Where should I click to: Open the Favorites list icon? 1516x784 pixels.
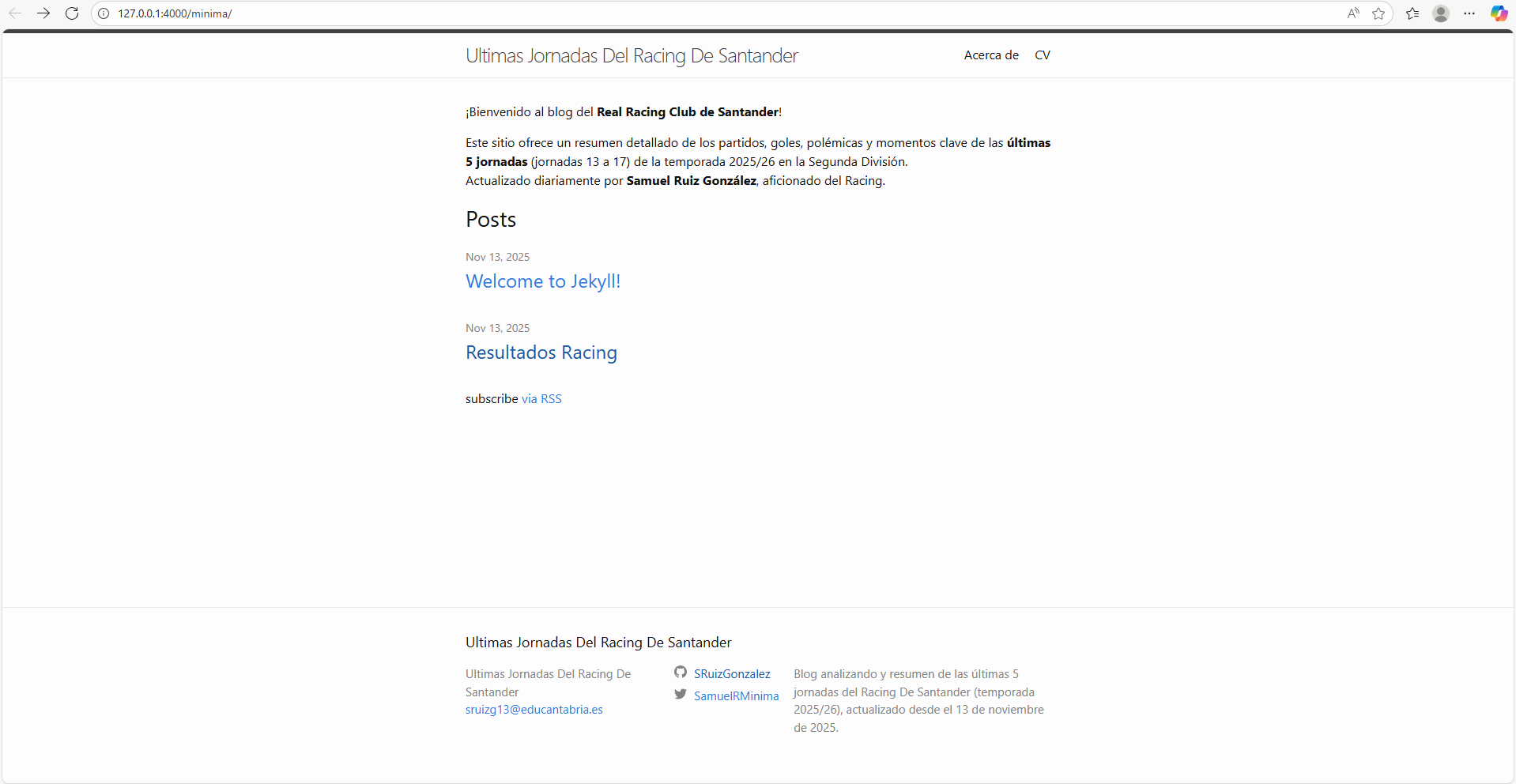click(1412, 13)
